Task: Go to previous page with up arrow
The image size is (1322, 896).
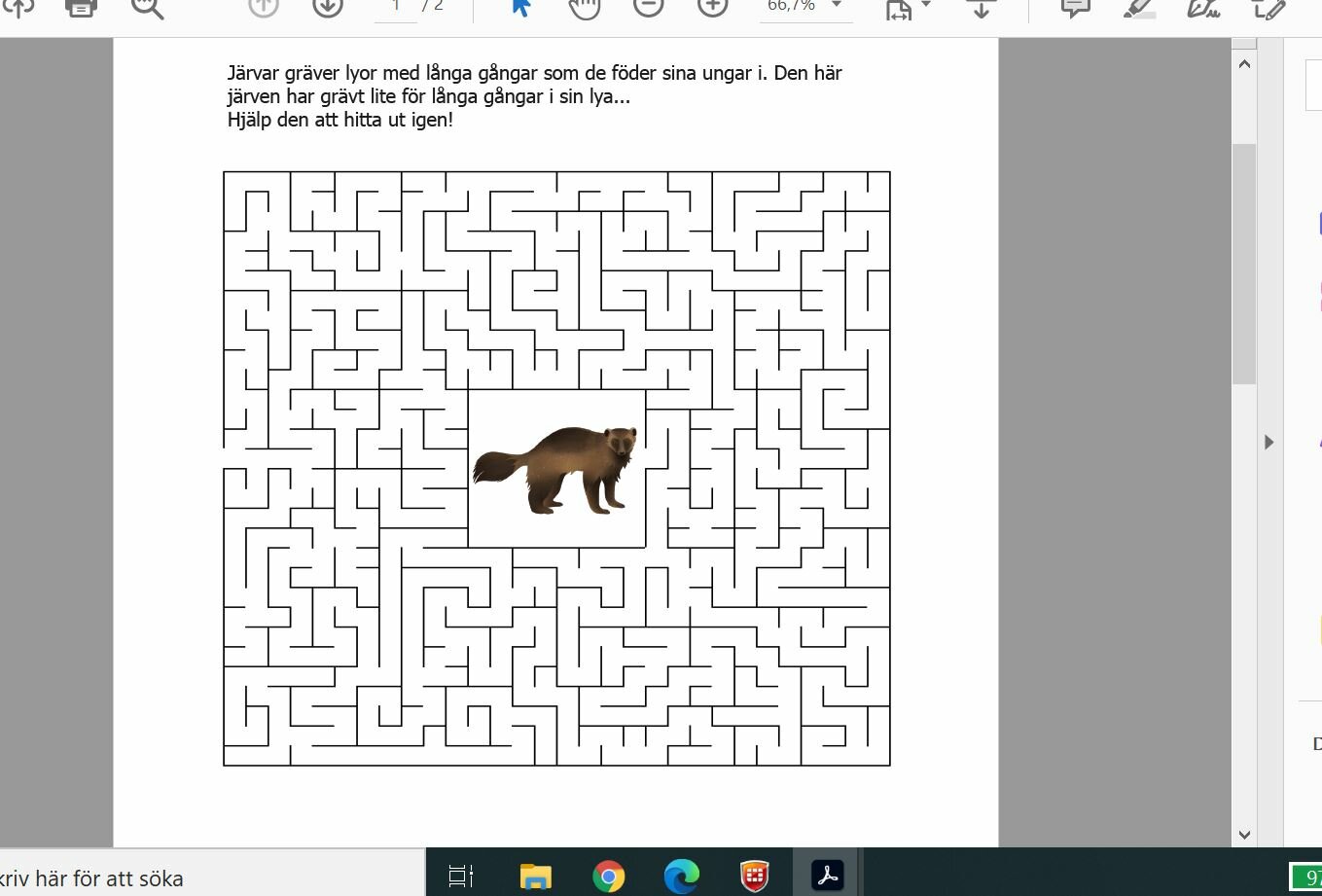Action: click(263, 7)
